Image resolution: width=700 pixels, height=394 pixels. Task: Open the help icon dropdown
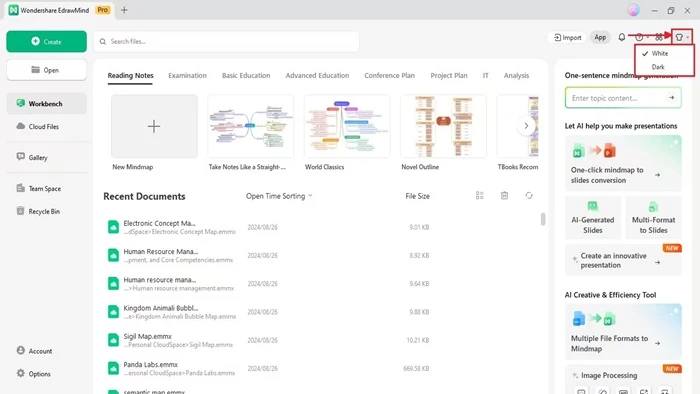(x=642, y=37)
